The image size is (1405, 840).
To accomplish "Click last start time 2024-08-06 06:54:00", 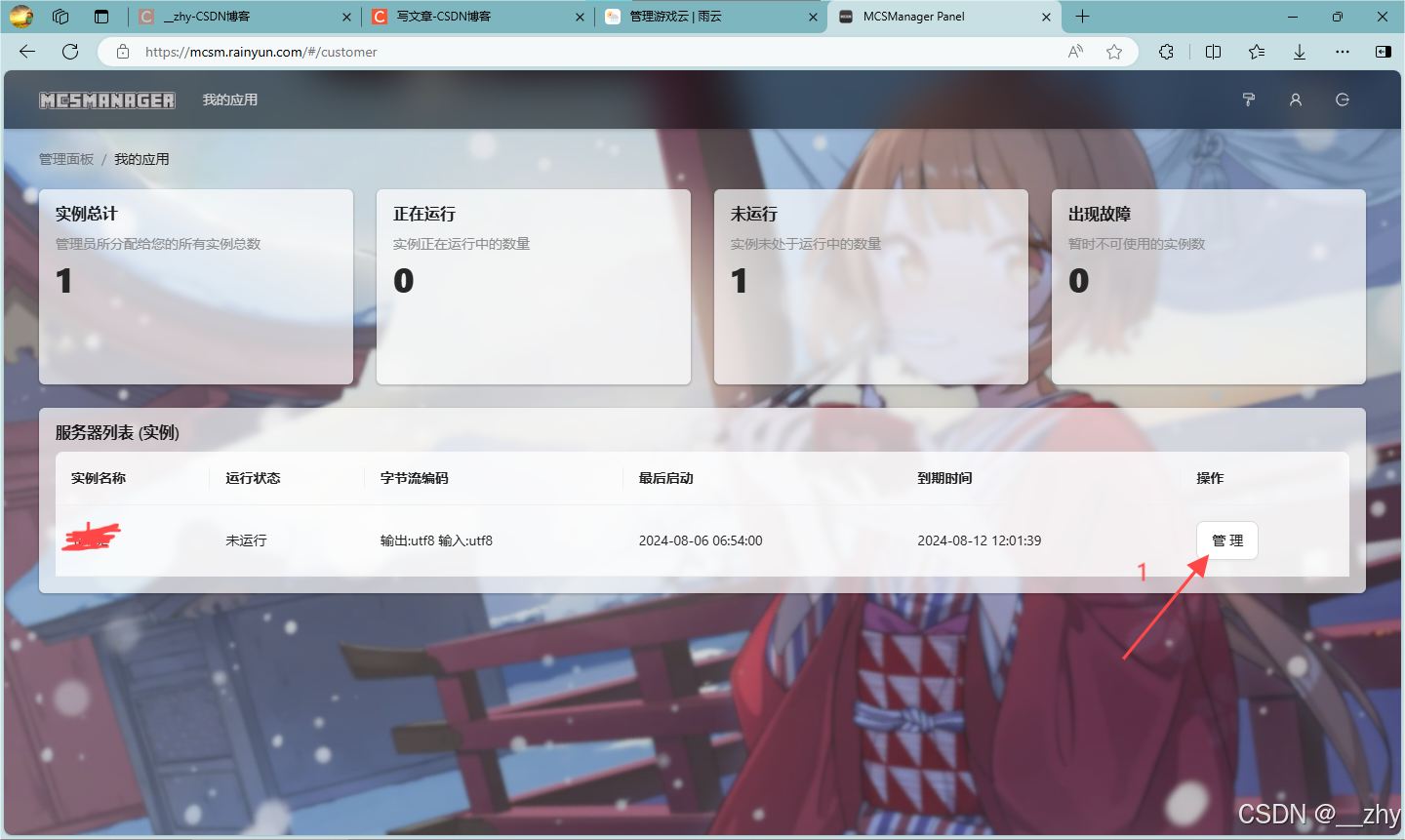I will (701, 540).
